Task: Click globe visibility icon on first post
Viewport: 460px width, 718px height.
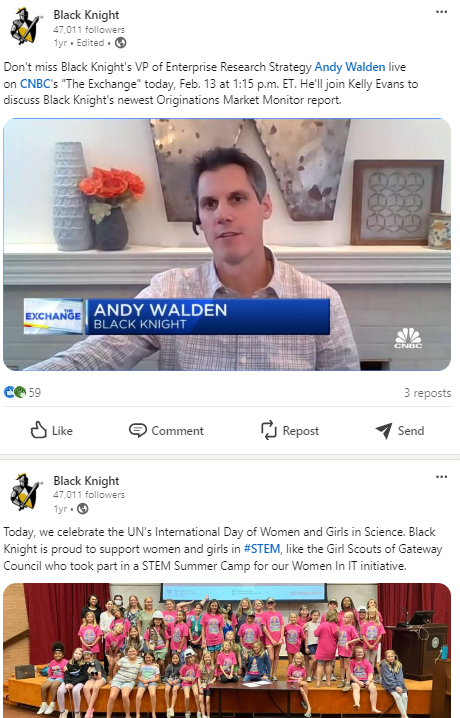Action: click(x=120, y=43)
